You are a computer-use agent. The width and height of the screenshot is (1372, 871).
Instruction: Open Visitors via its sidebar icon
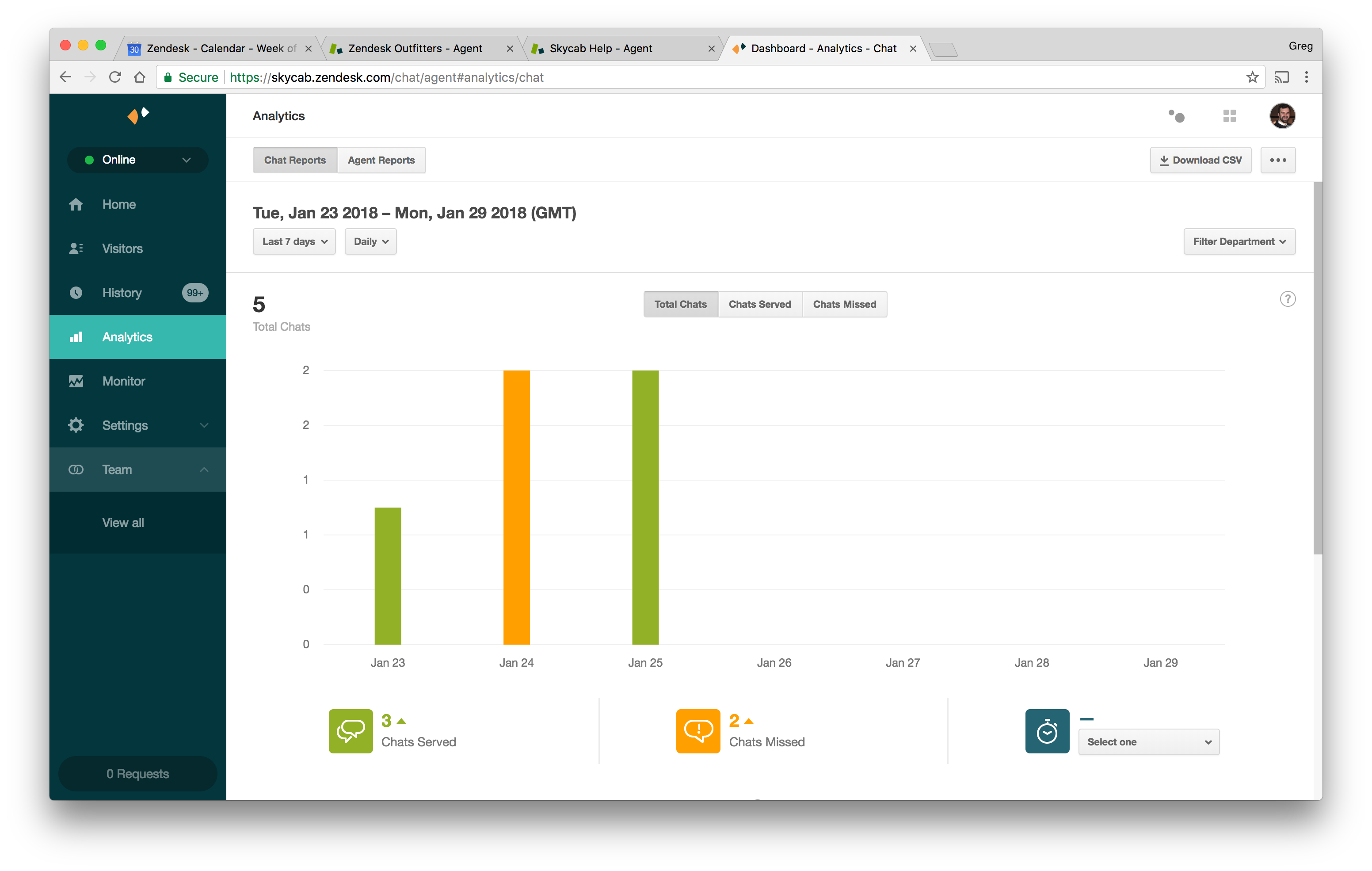coord(76,248)
